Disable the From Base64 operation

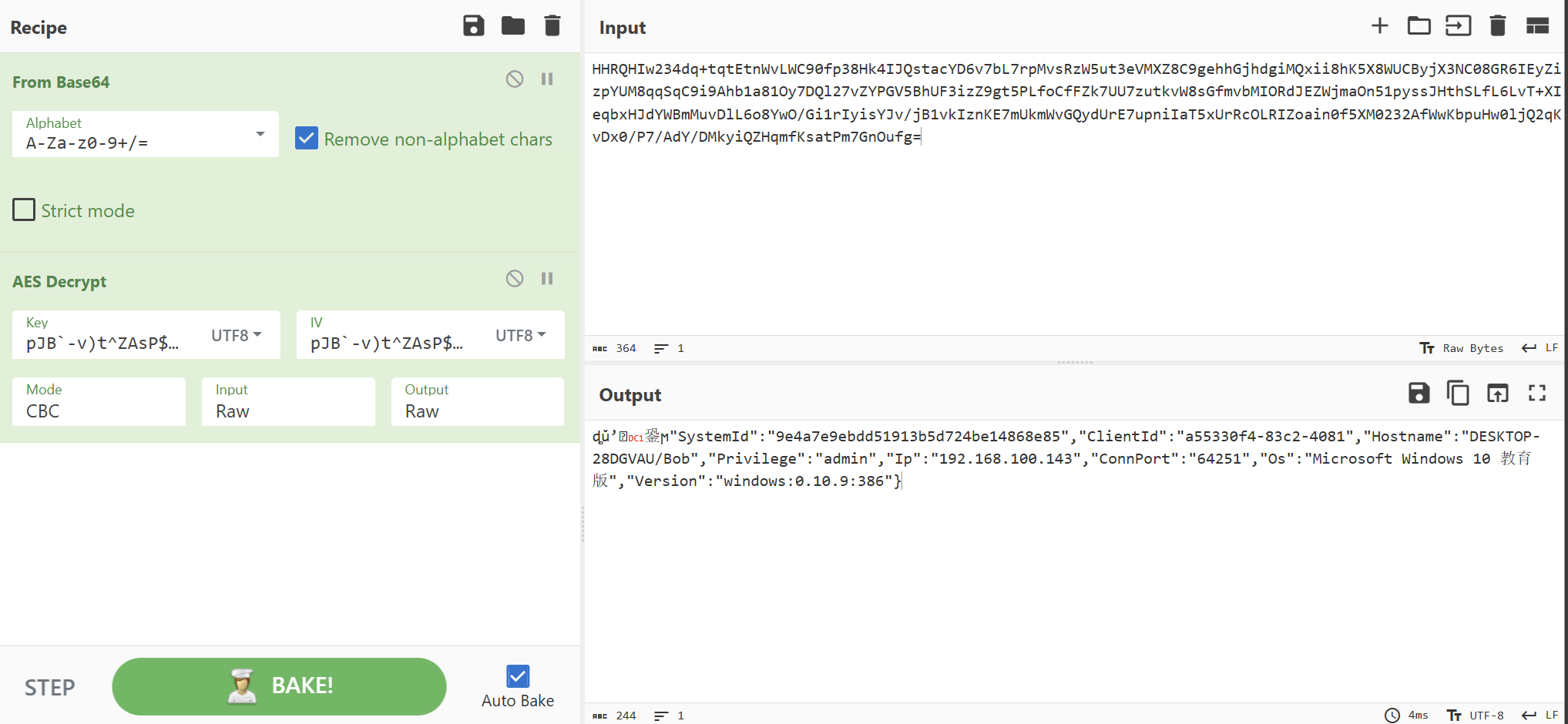tap(515, 79)
